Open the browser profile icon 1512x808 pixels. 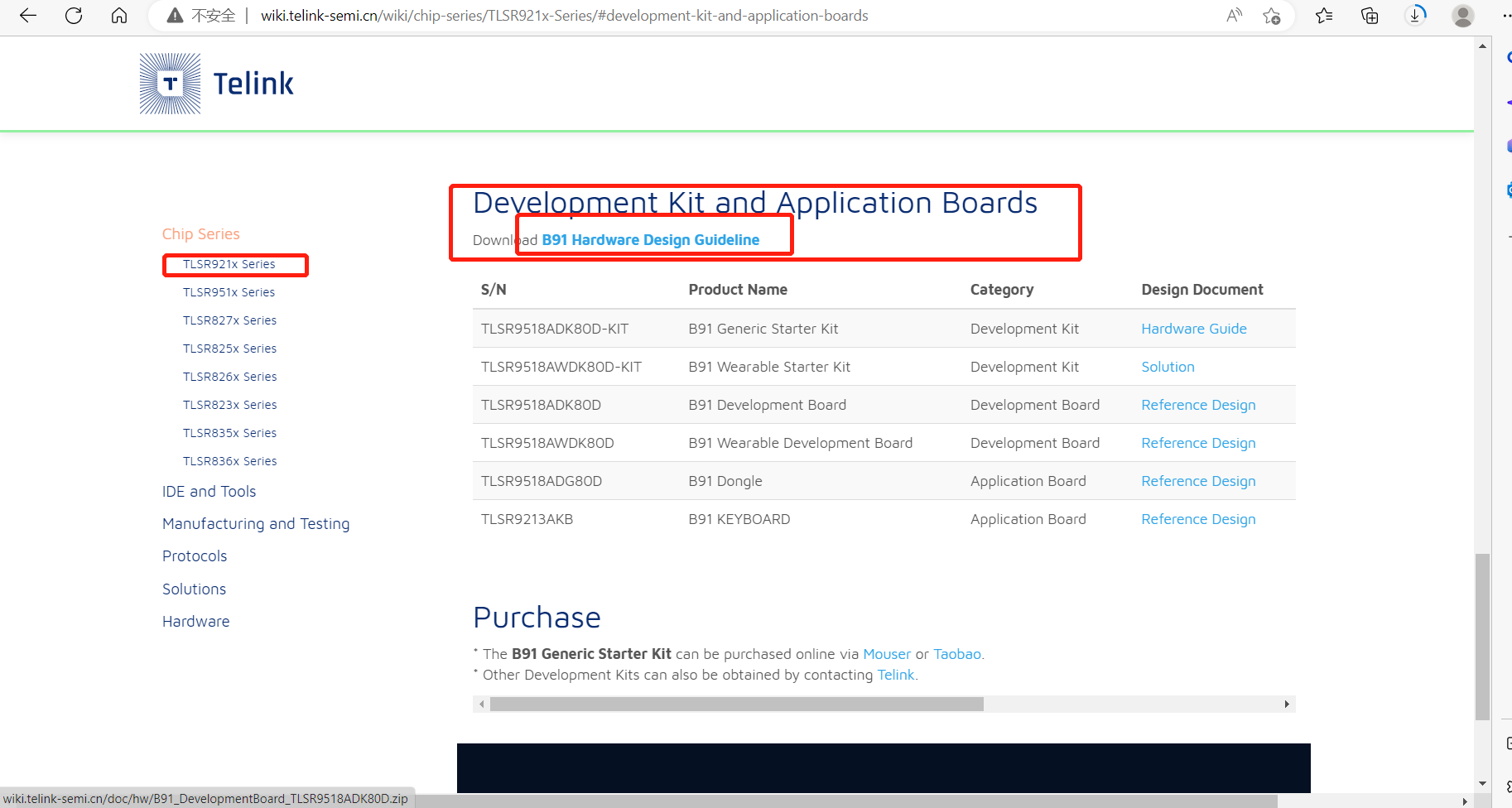coord(1462,15)
